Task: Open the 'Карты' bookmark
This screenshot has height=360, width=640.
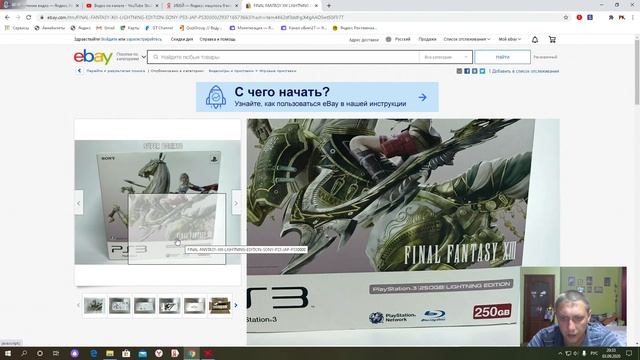Action: (x=129, y=28)
